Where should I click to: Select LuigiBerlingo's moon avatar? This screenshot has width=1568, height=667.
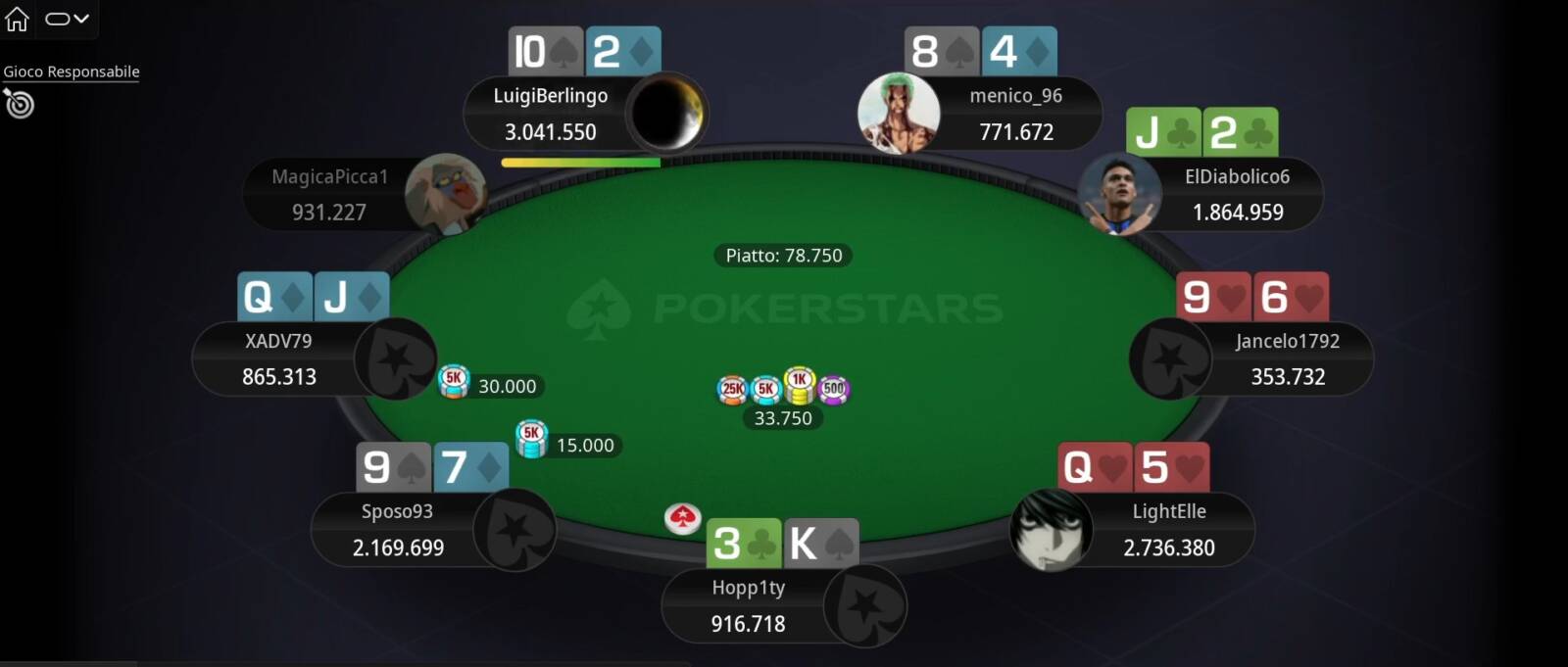tap(666, 113)
